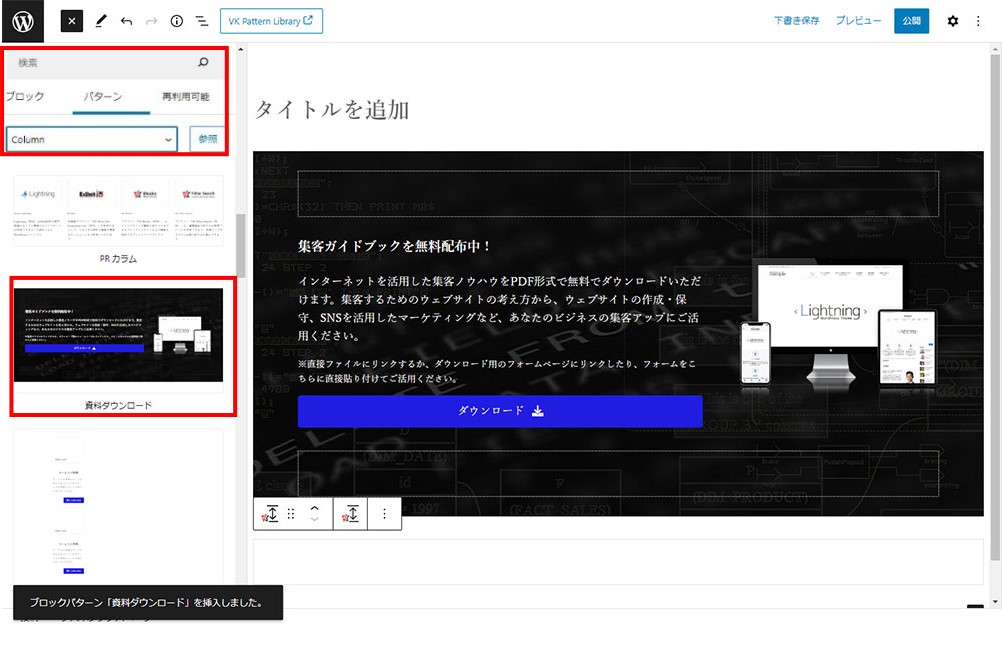The width and height of the screenshot is (1002, 648).
Task: Open the editor options three-dot menu
Action: pos(978,21)
